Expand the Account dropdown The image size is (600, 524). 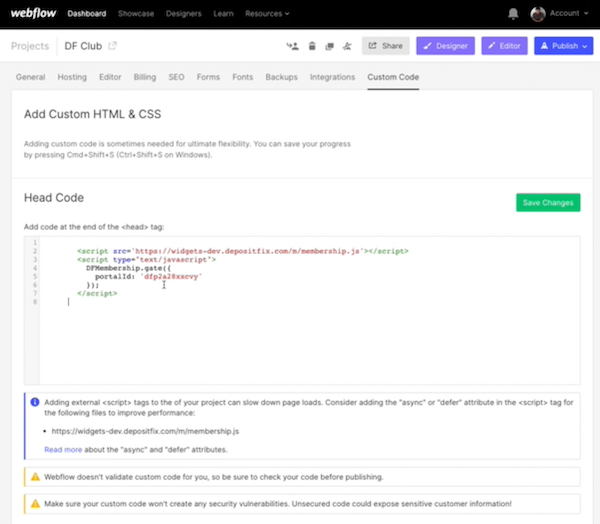pos(569,13)
